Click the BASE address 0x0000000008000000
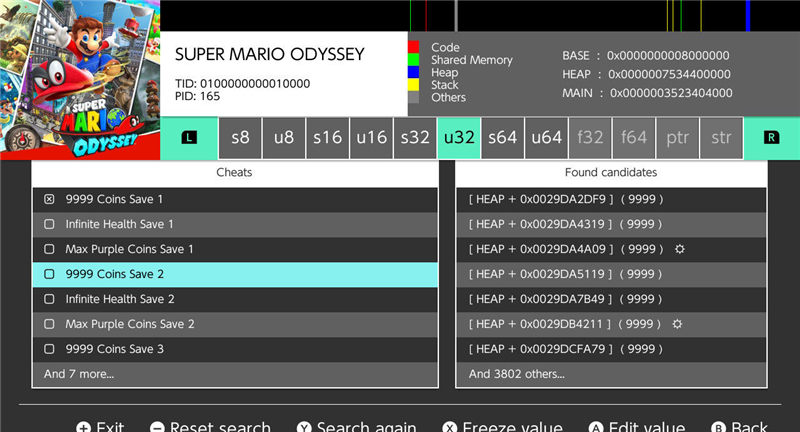The width and height of the screenshot is (800, 432). click(x=668, y=56)
